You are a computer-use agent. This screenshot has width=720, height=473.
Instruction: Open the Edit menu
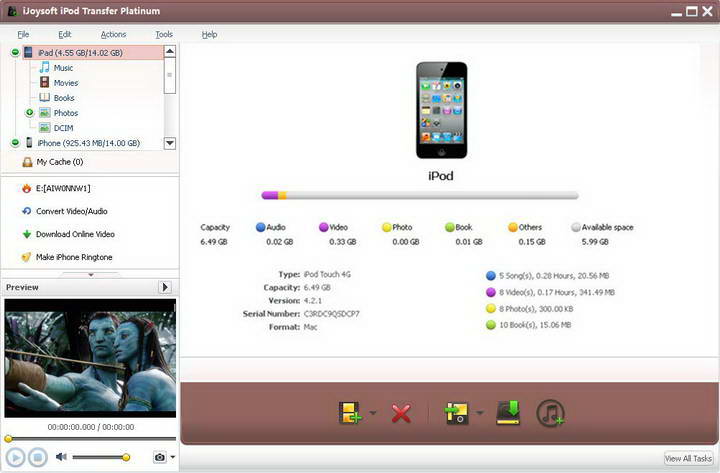point(65,34)
